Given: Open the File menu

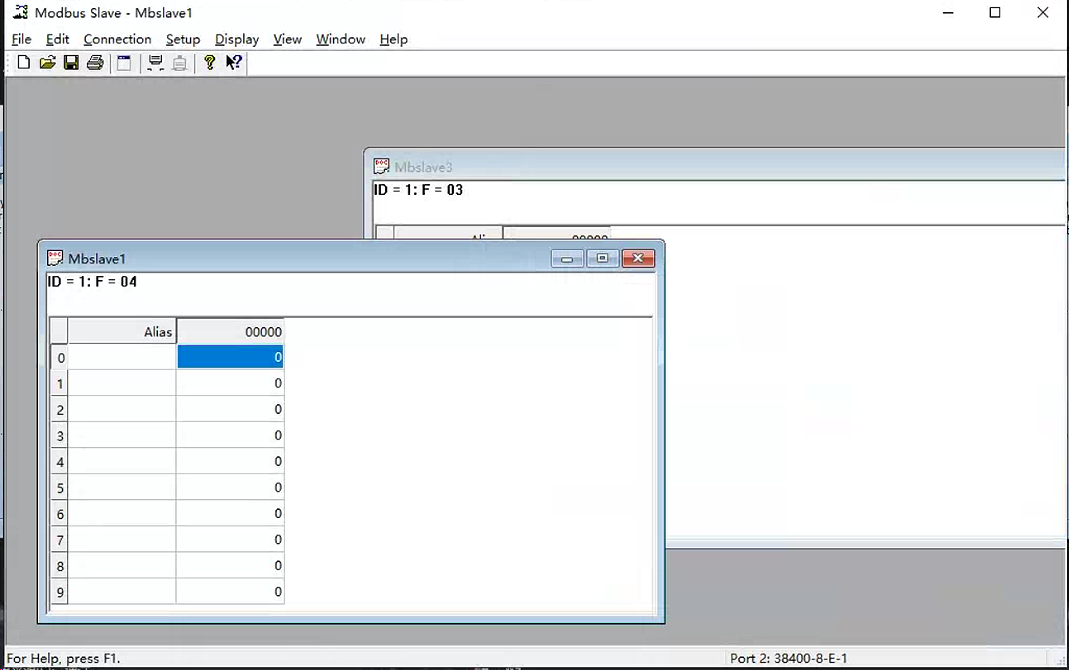Looking at the screenshot, I should (21, 40).
